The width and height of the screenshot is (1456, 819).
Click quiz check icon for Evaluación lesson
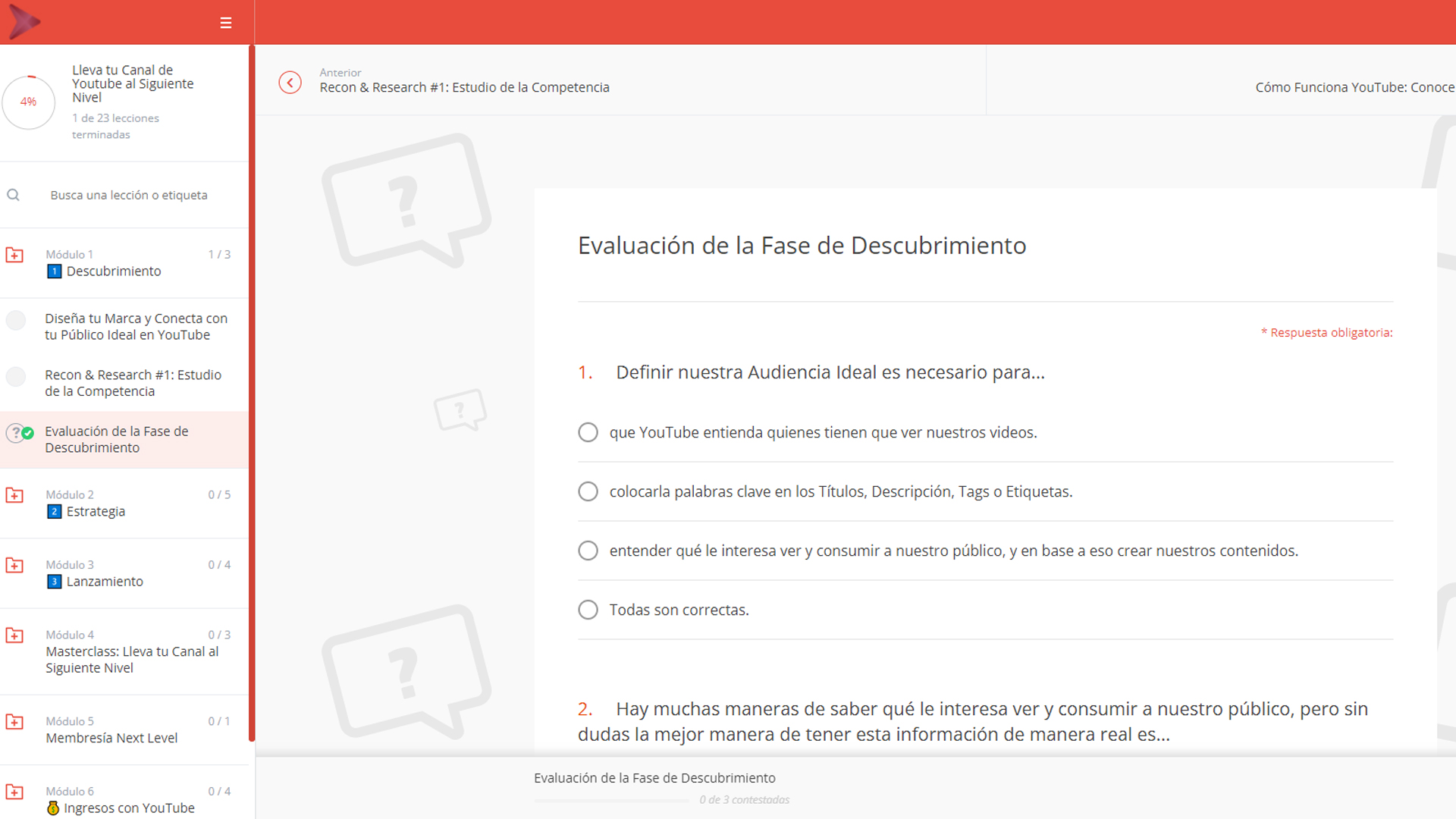pos(20,433)
